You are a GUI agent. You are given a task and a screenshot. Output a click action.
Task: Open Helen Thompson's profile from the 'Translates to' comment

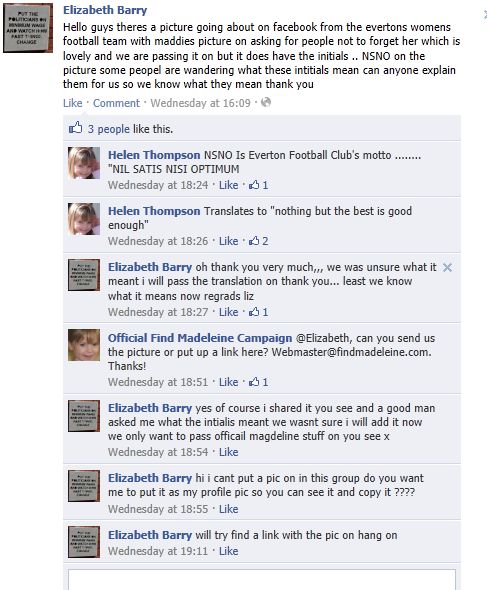coord(154,211)
